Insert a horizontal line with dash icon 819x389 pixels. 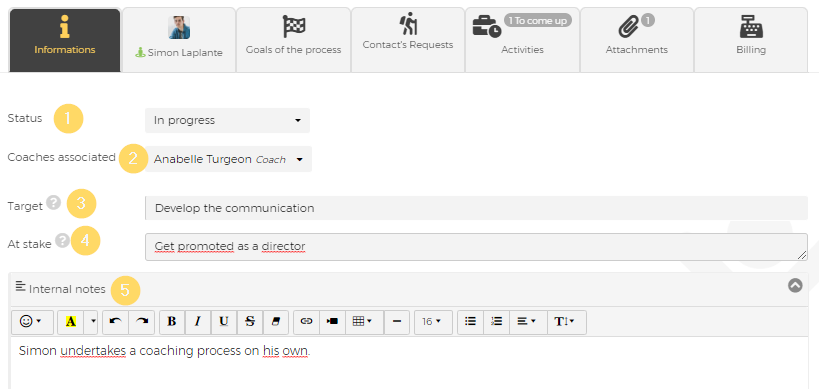pyautogui.click(x=396, y=322)
